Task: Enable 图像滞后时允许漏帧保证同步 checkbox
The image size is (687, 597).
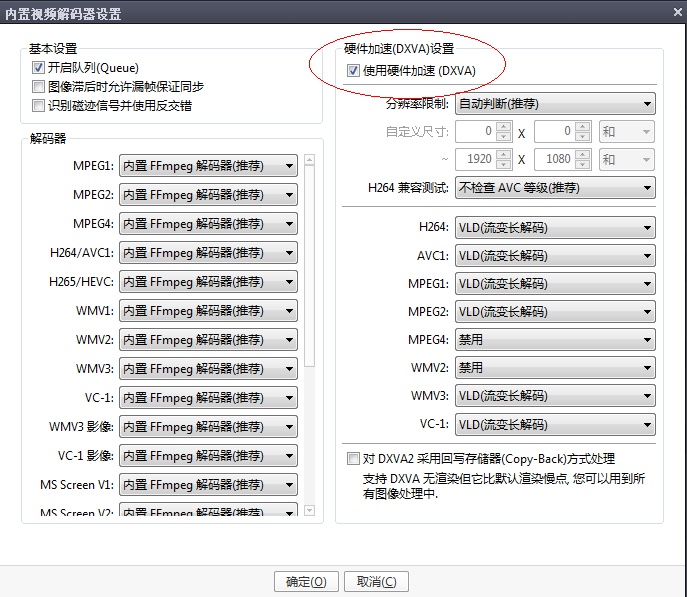Action: [x=38, y=86]
